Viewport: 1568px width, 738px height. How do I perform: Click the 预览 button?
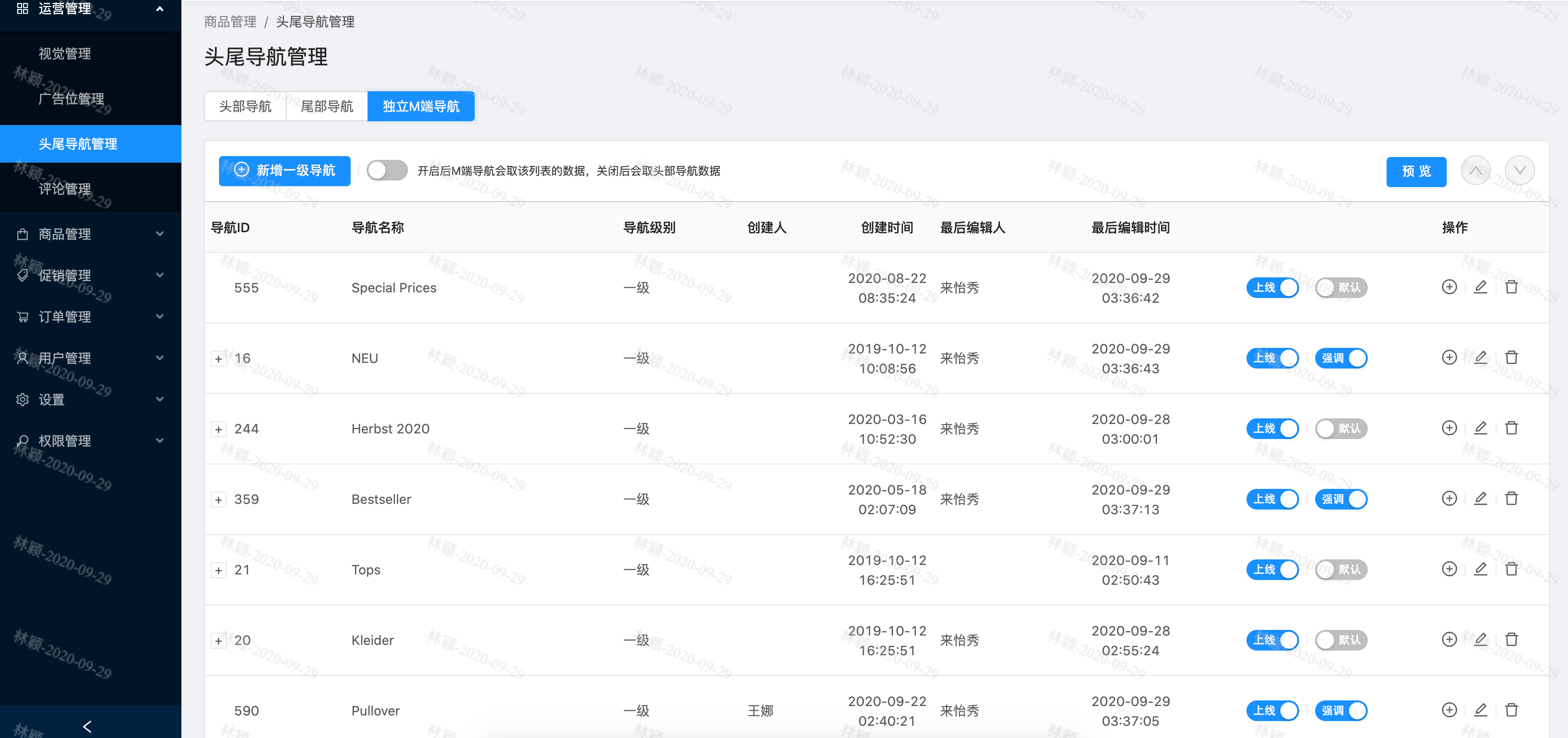pos(1416,172)
